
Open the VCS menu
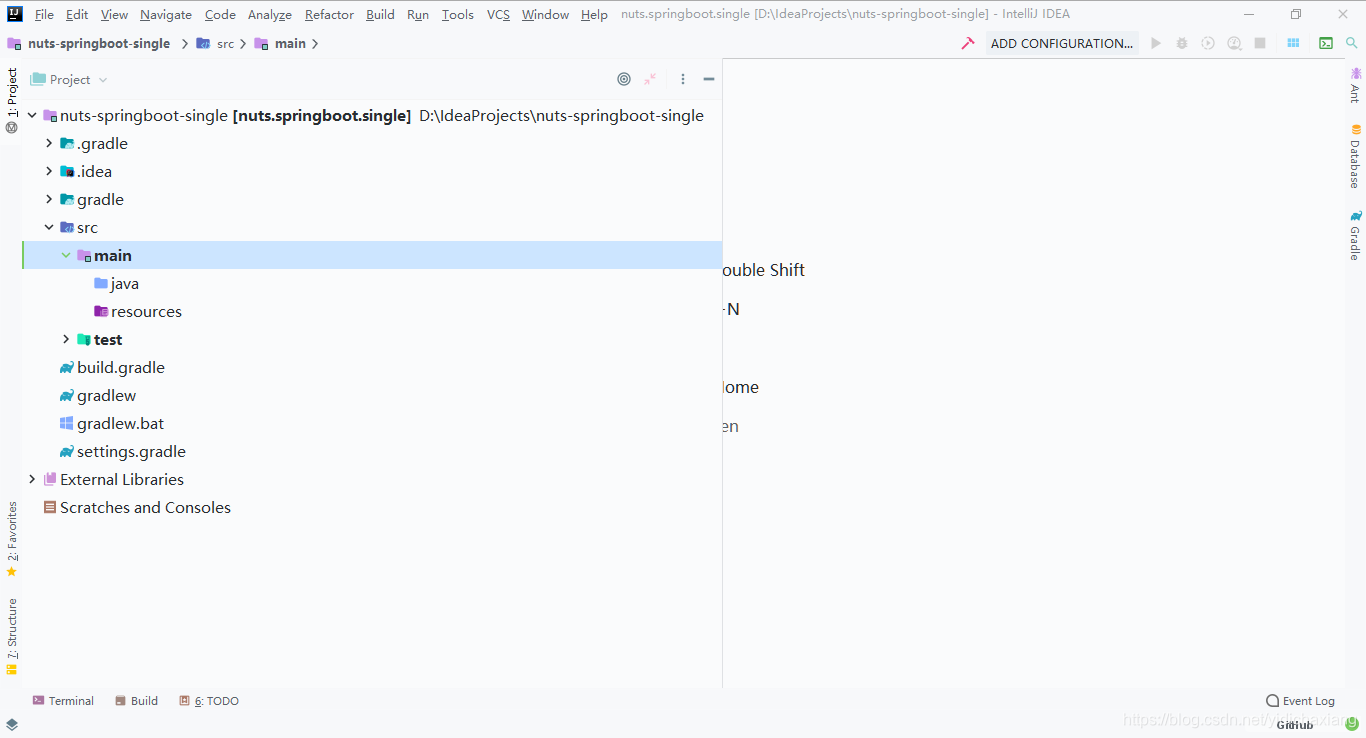point(498,14)
